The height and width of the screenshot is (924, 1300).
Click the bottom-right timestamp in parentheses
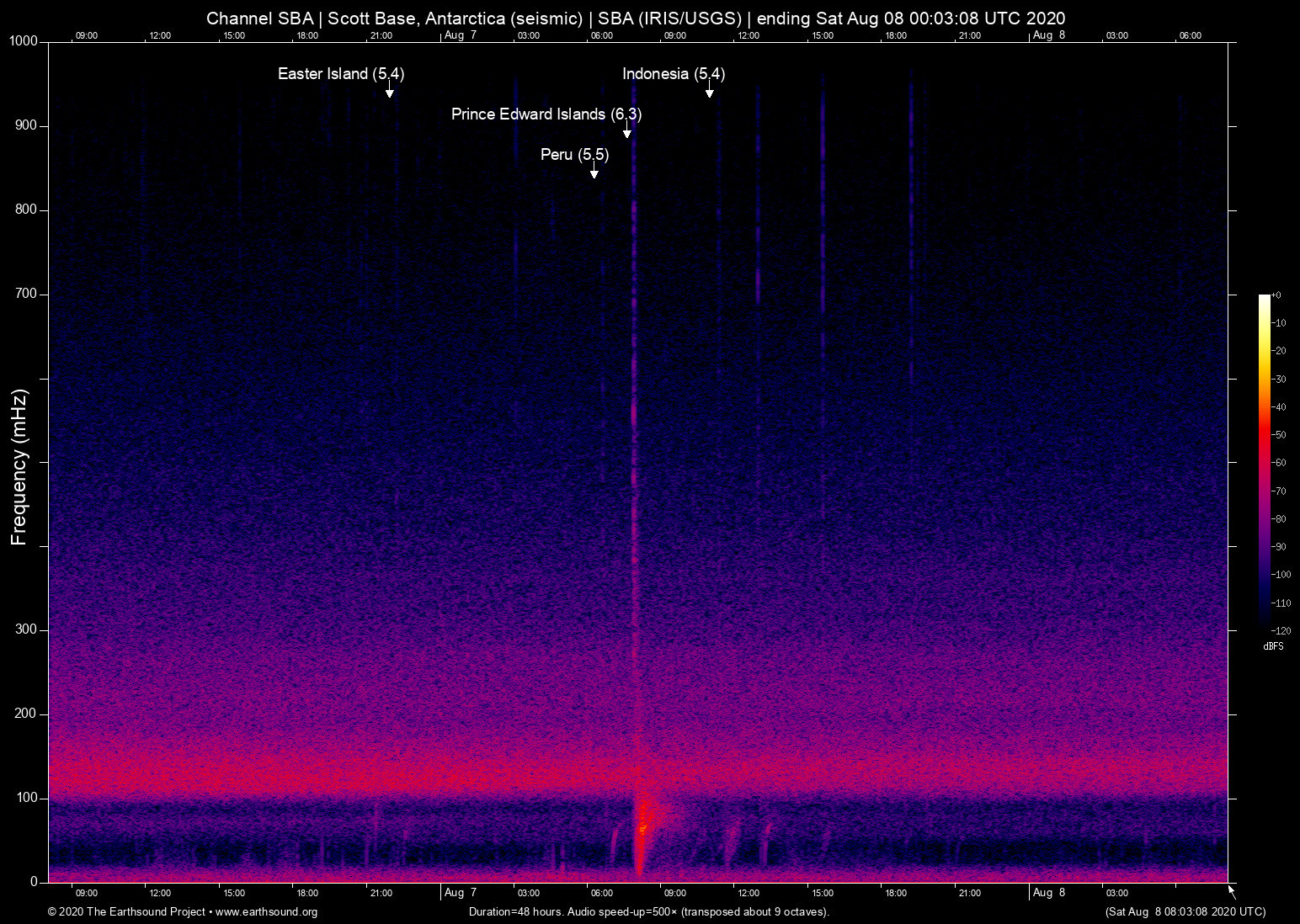1185,912
